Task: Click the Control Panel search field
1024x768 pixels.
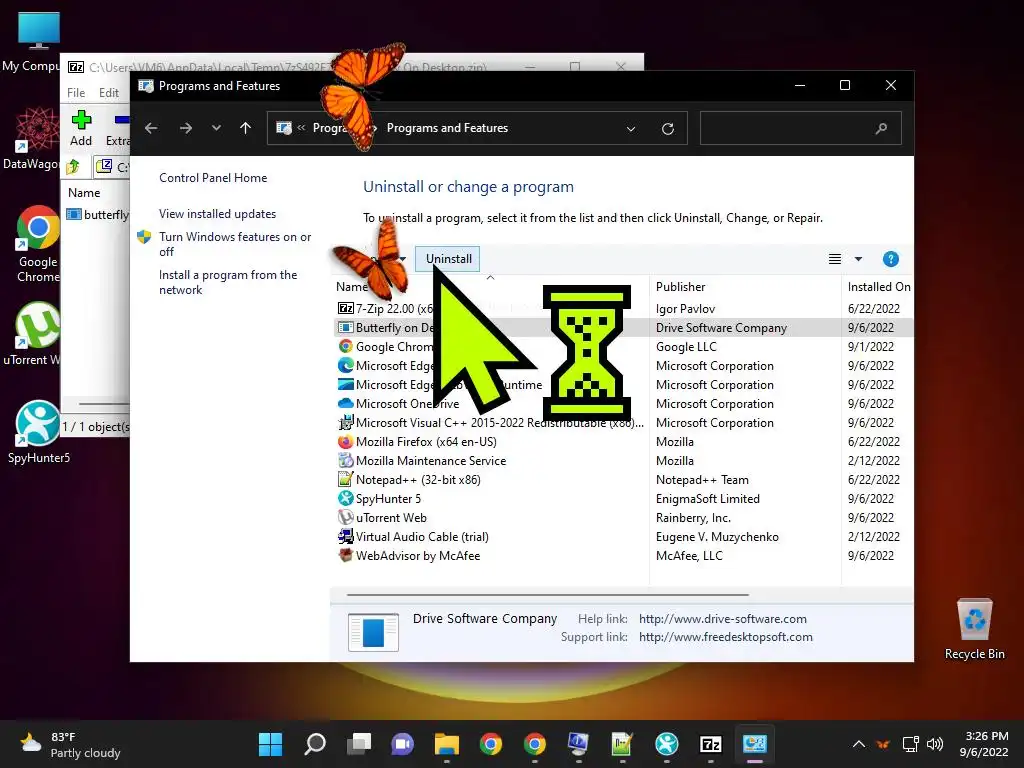Action: coord(801,128)
